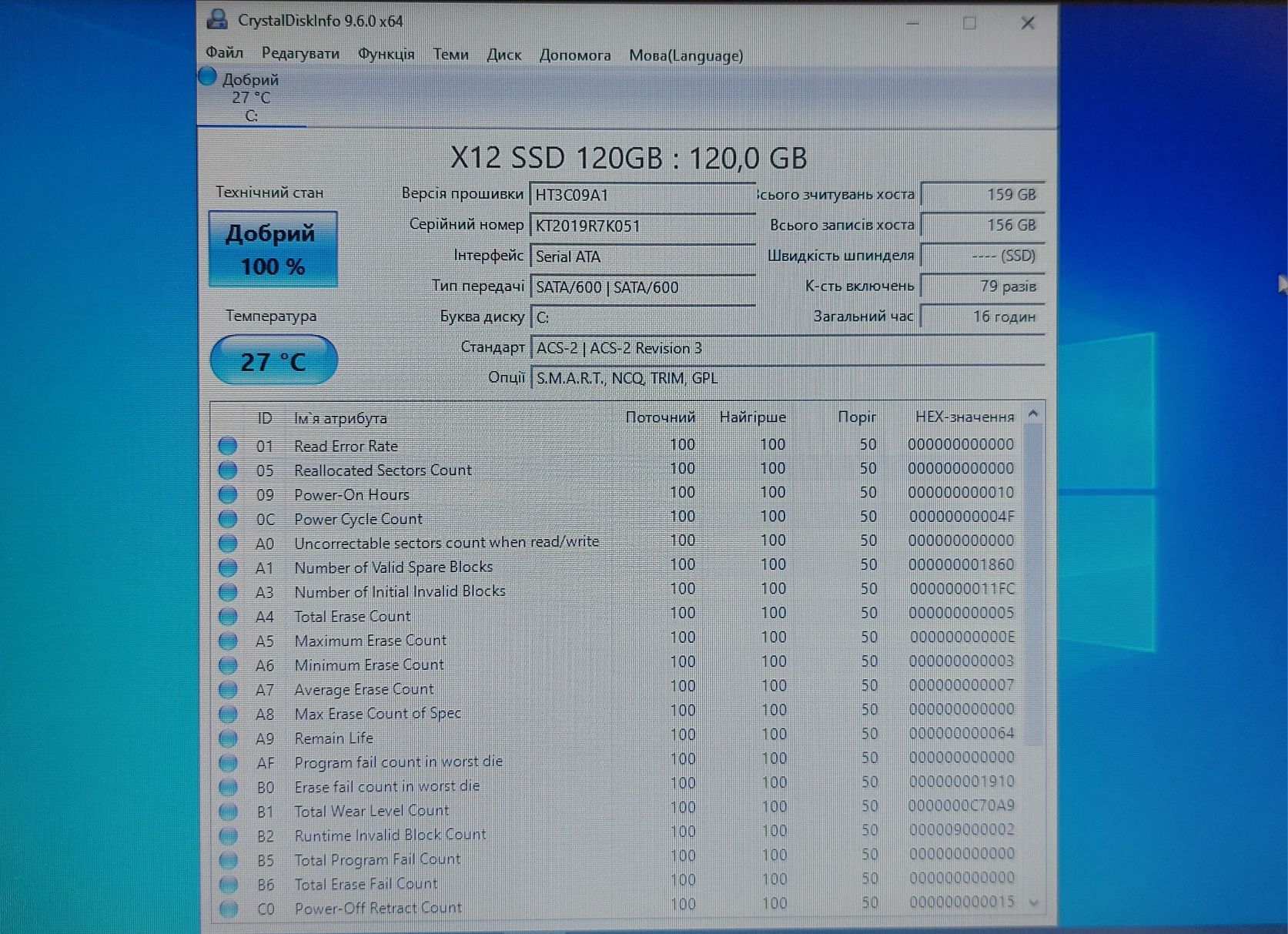Image resolution: width=1288 pixels, height=934 pixels.
Task: Click the status circle for Reallocated Sectors Count
Action: click(227, 470)
